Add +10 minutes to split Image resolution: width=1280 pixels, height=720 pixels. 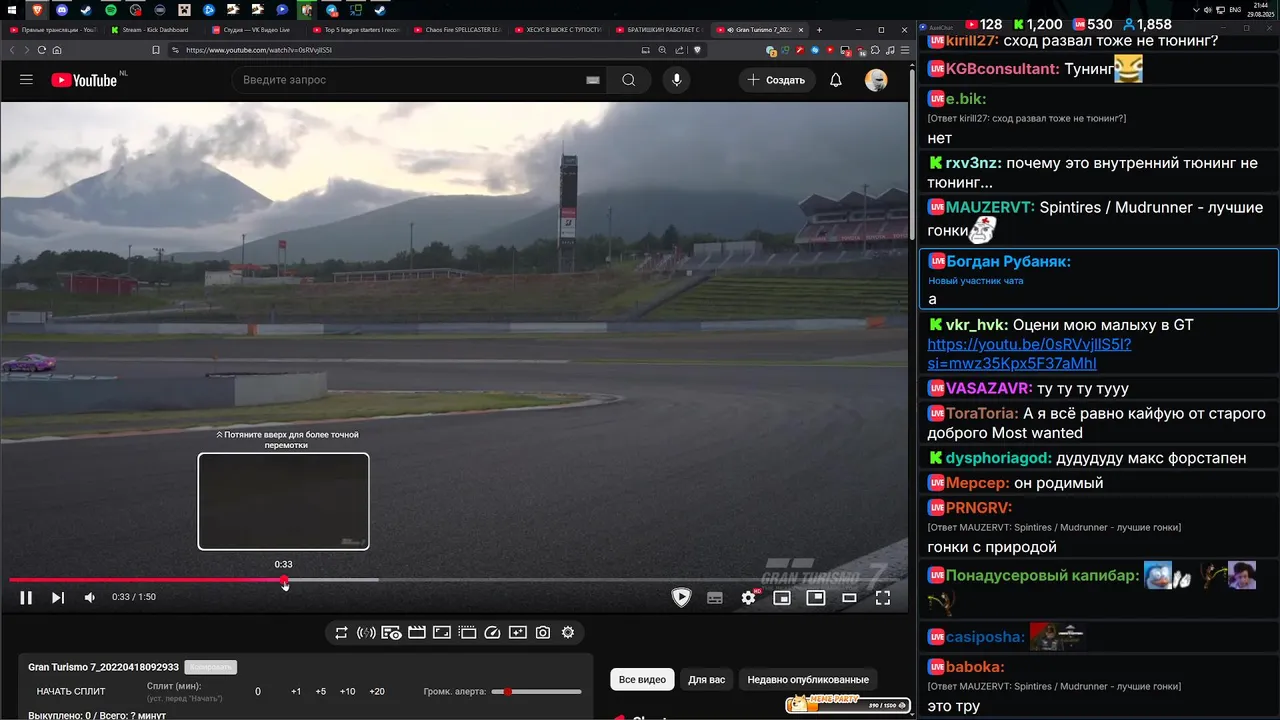(347, 692)
